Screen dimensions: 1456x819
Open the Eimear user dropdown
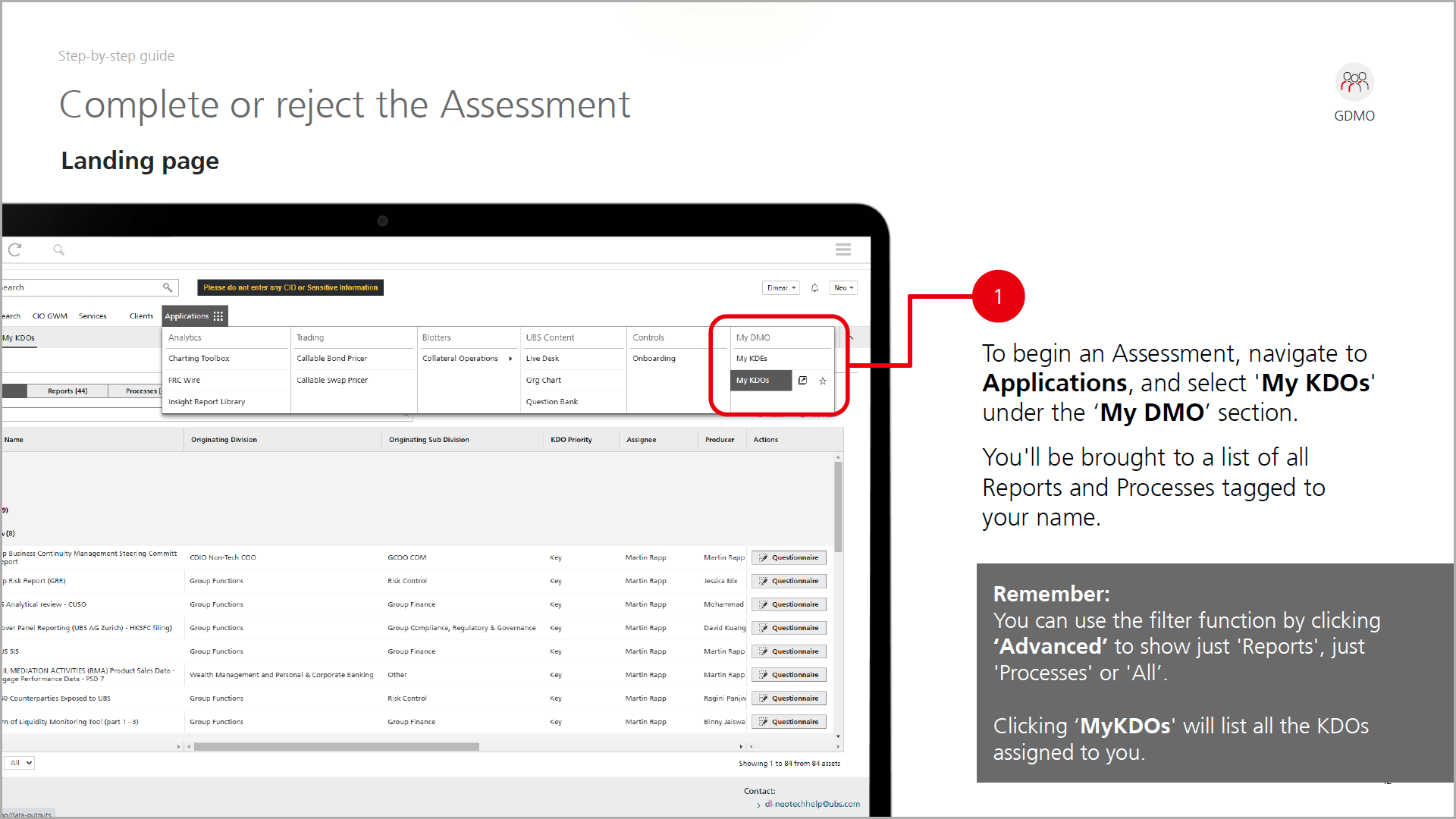click(780, 288)
